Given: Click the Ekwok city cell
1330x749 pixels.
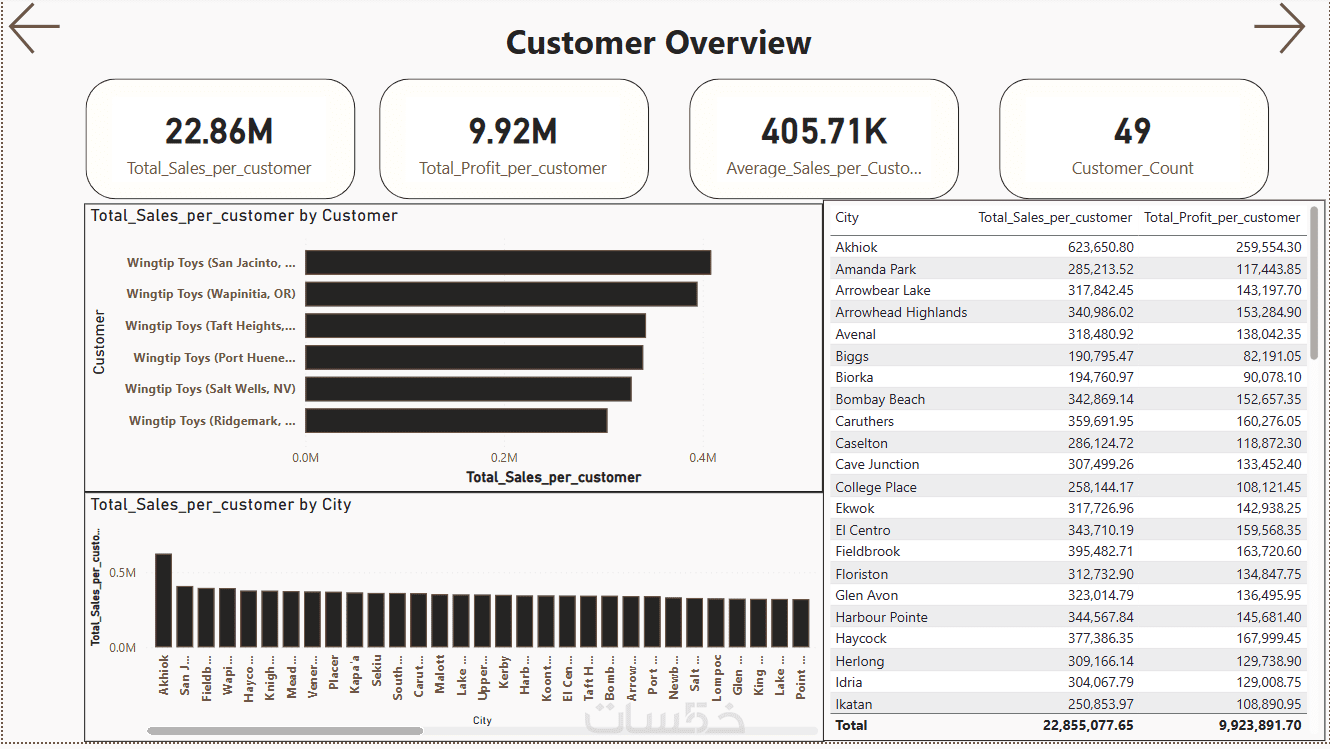Looking at the screenshot, I should 855,508.
